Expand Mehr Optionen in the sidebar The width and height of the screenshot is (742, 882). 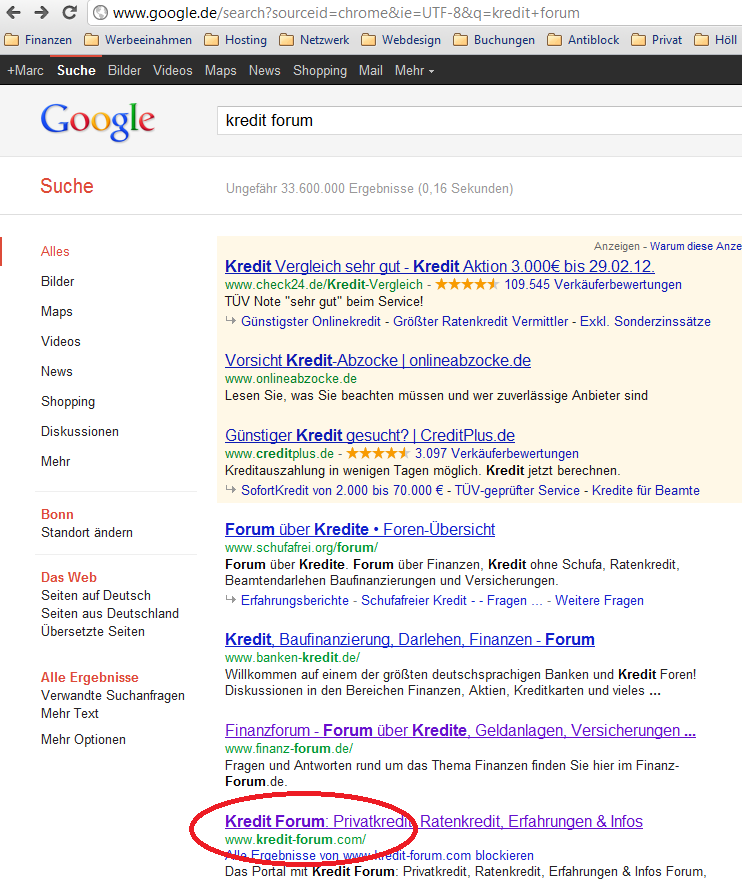point(83,739)
